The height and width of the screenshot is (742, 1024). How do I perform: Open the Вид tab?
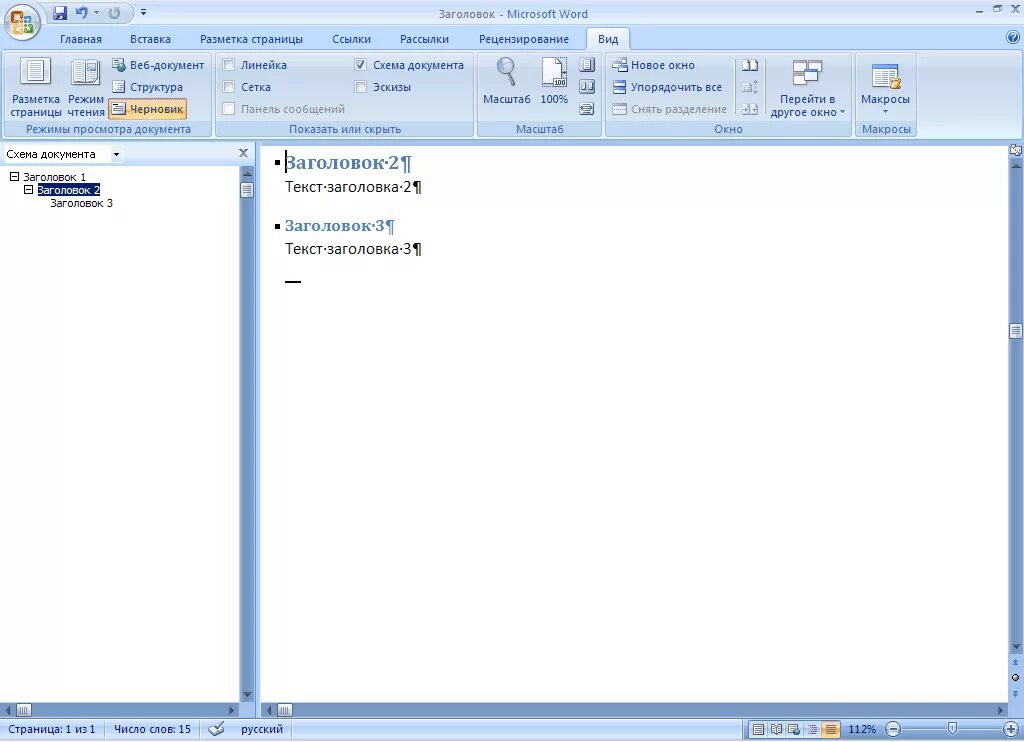[608, 39]
